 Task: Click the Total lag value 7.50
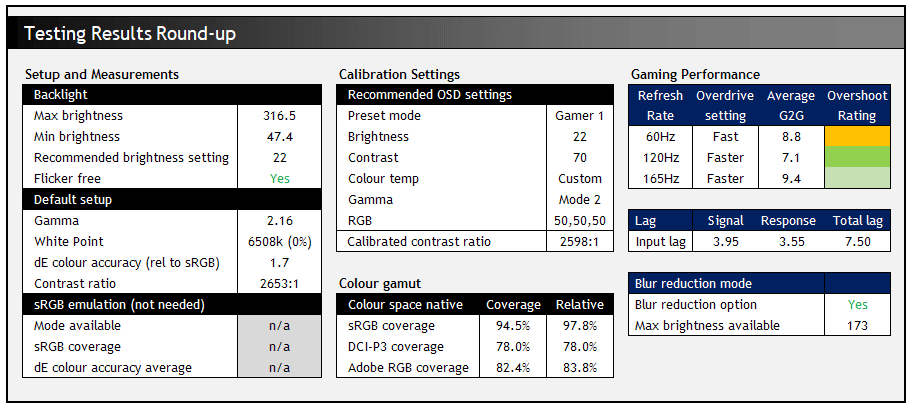857,242
